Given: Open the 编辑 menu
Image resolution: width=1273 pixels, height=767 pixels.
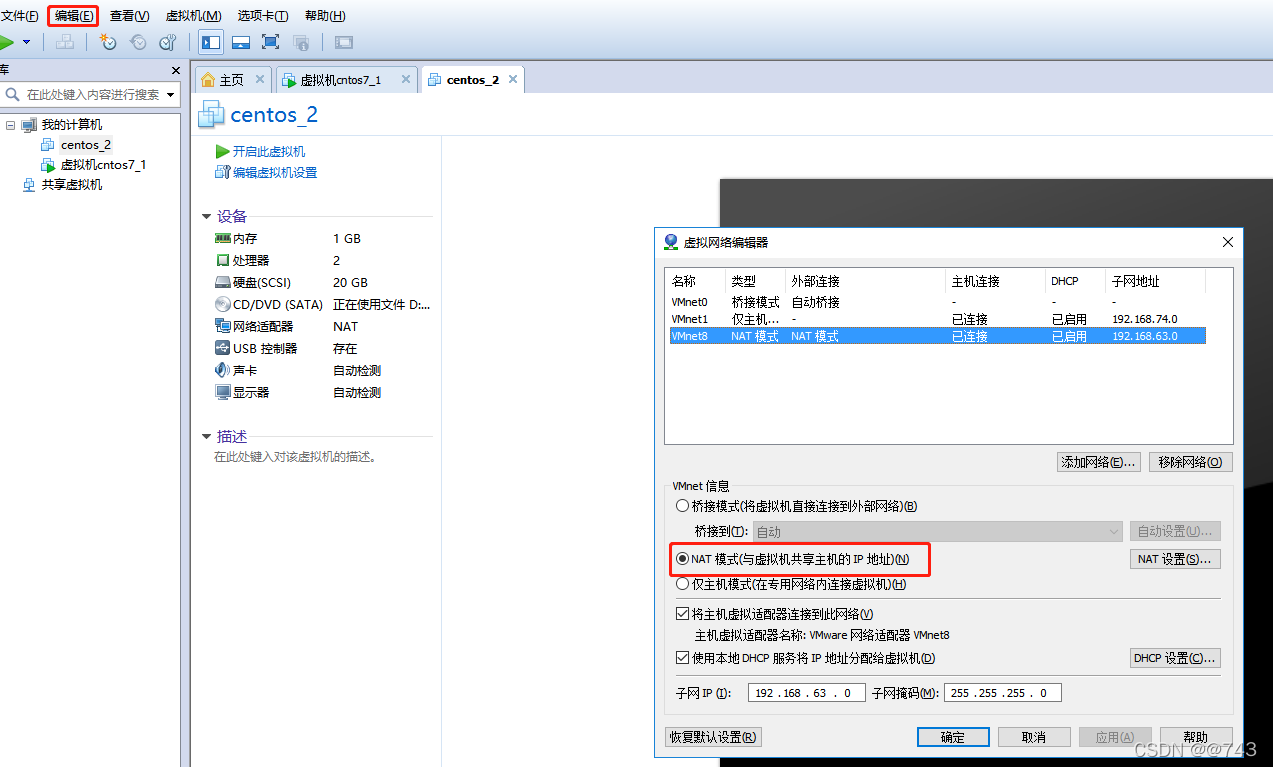Looking at the screenshot, I should [x=72, y=15].
